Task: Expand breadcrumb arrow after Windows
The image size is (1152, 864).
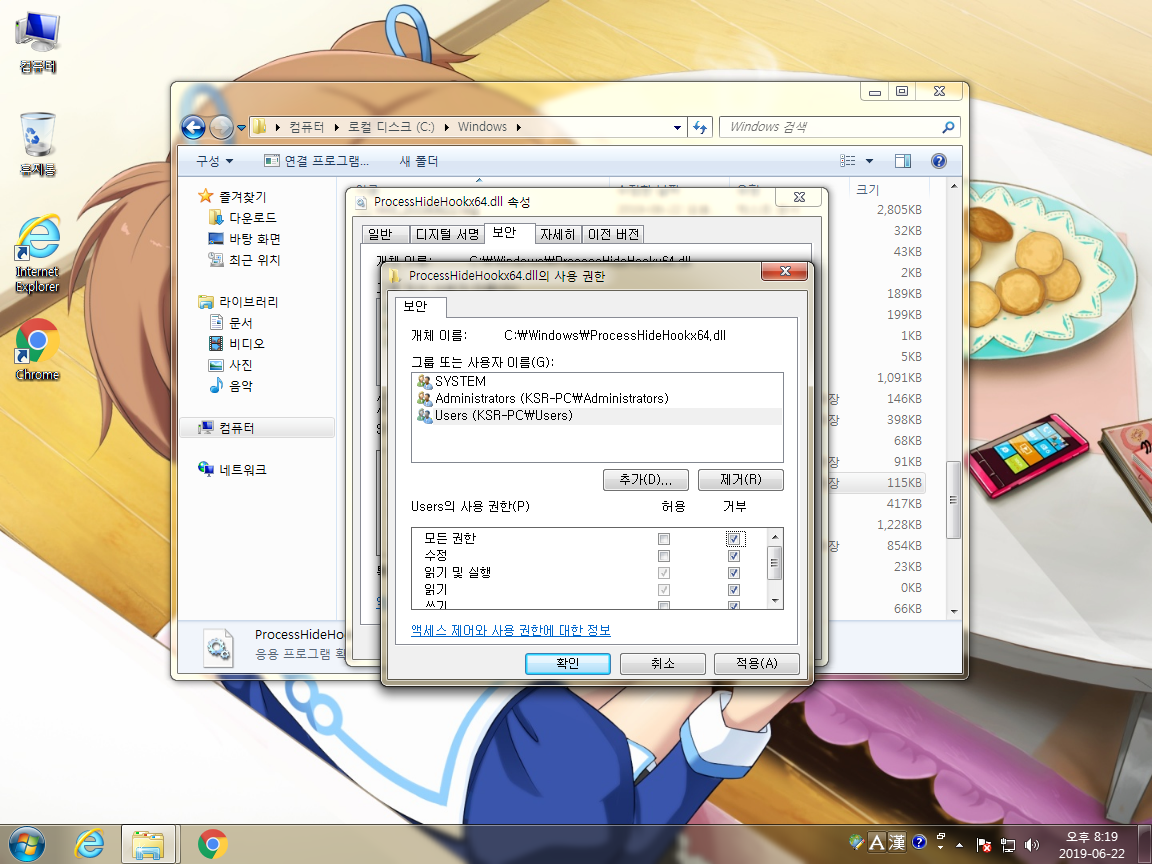Action: click(519, 127)
